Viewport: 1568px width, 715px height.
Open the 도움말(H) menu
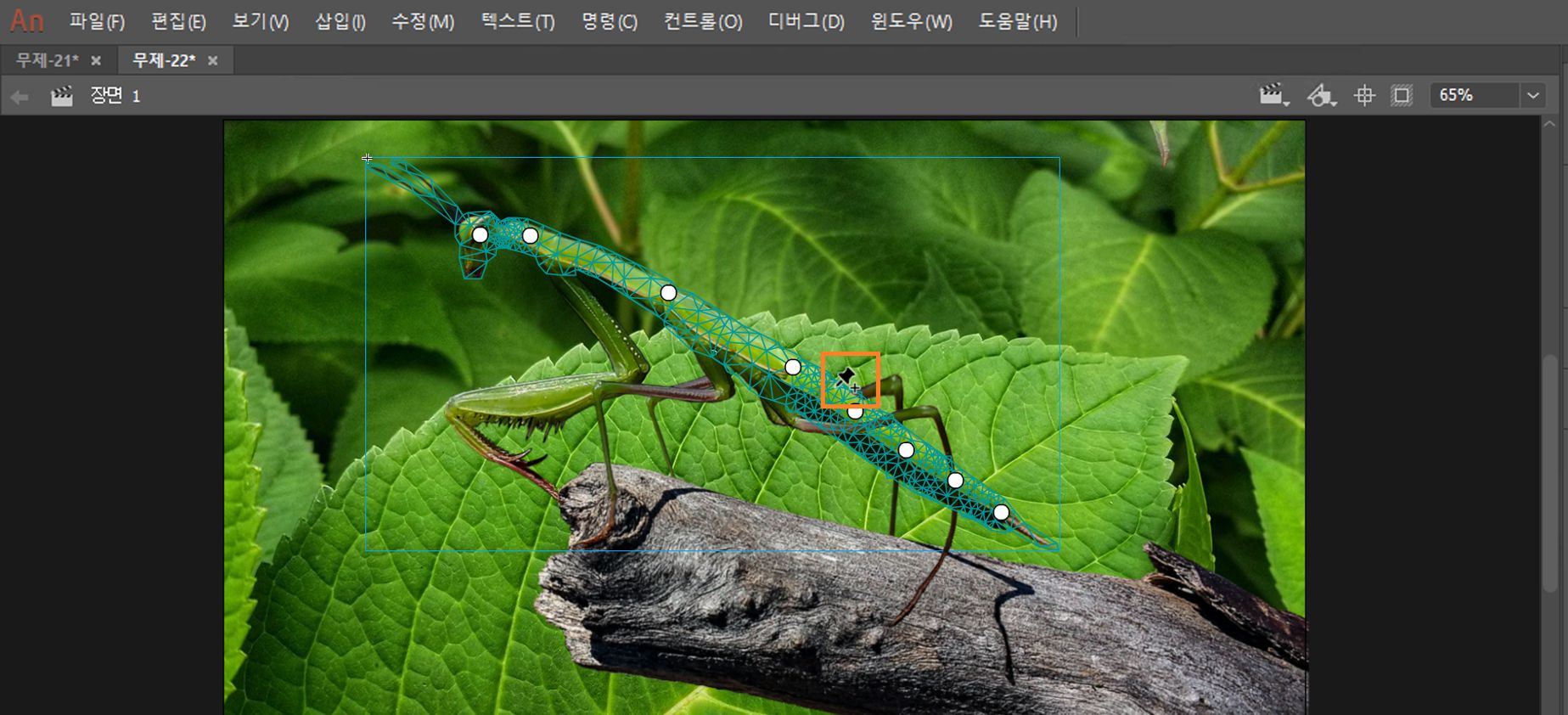pos(1018,21)
